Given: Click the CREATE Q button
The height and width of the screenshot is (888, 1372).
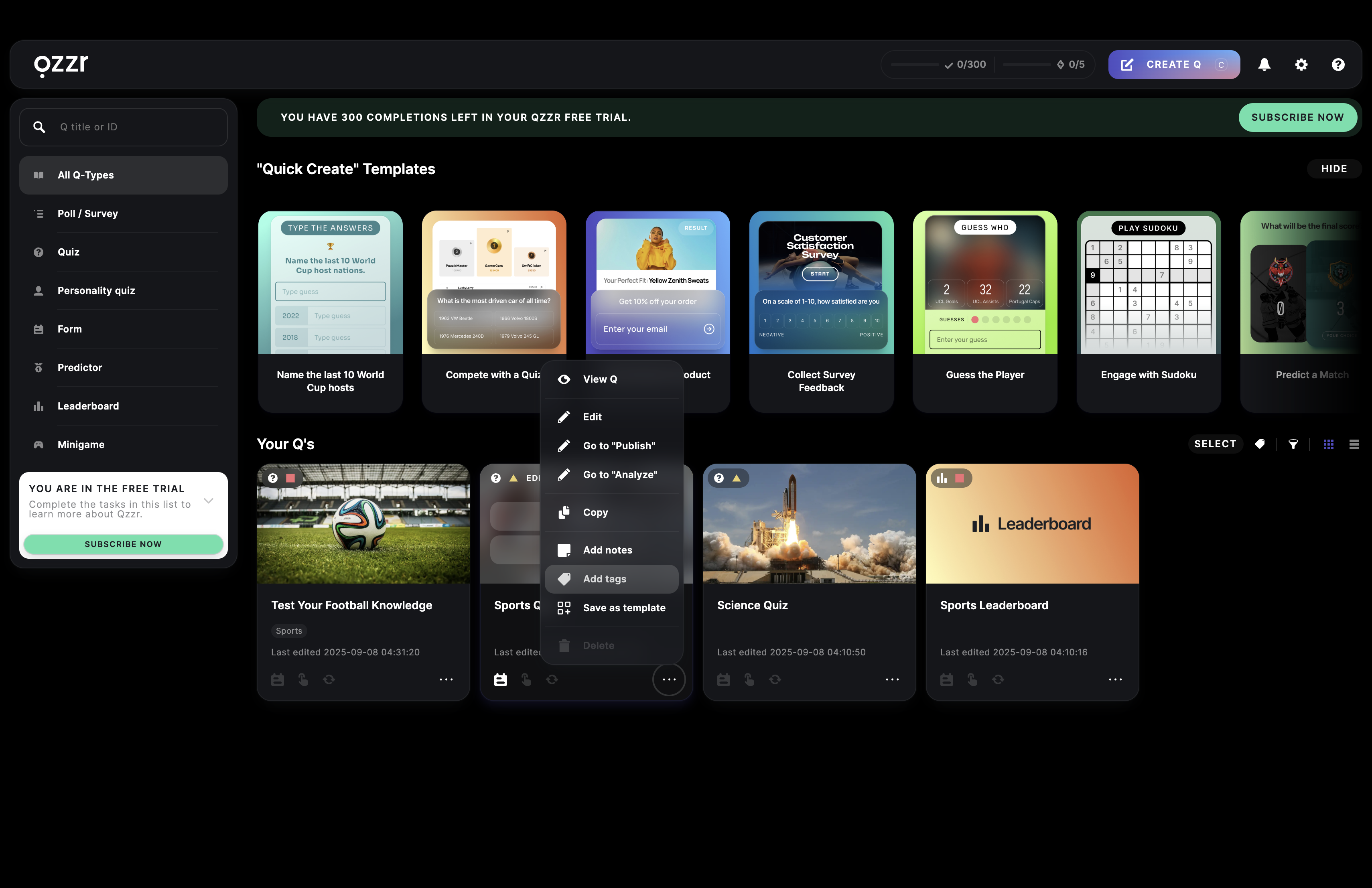Looking at the screenshot, I should coord(1173,65).
